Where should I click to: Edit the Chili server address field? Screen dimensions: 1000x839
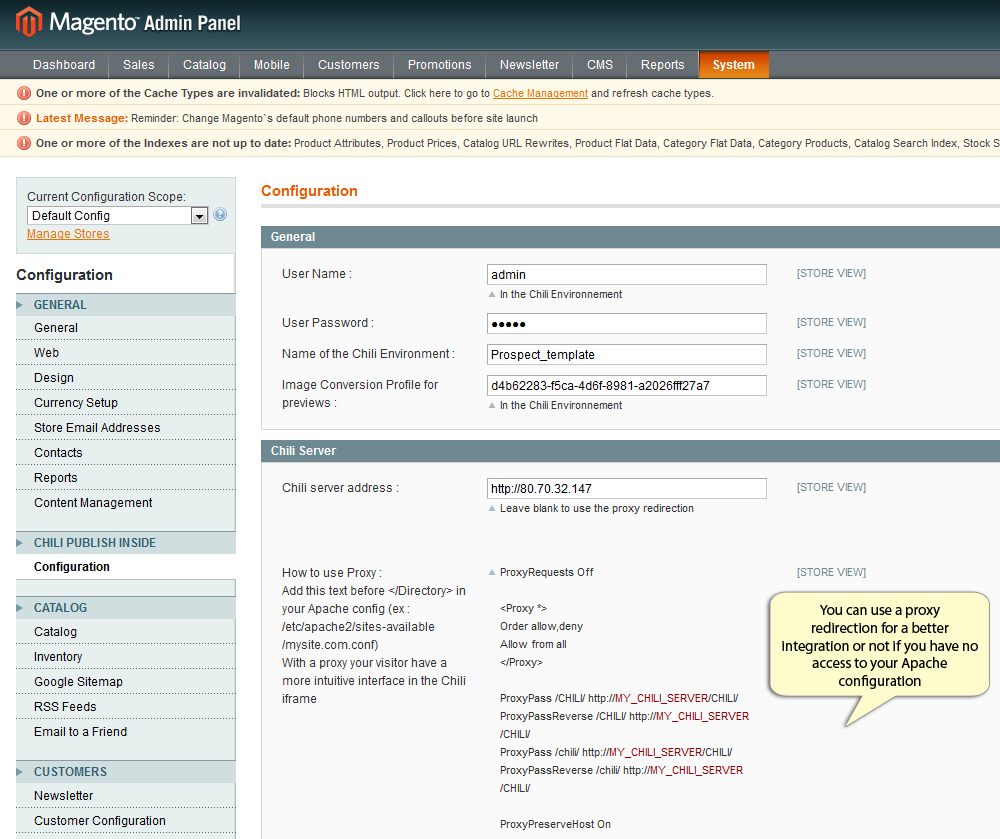click(x=626, y=488)
